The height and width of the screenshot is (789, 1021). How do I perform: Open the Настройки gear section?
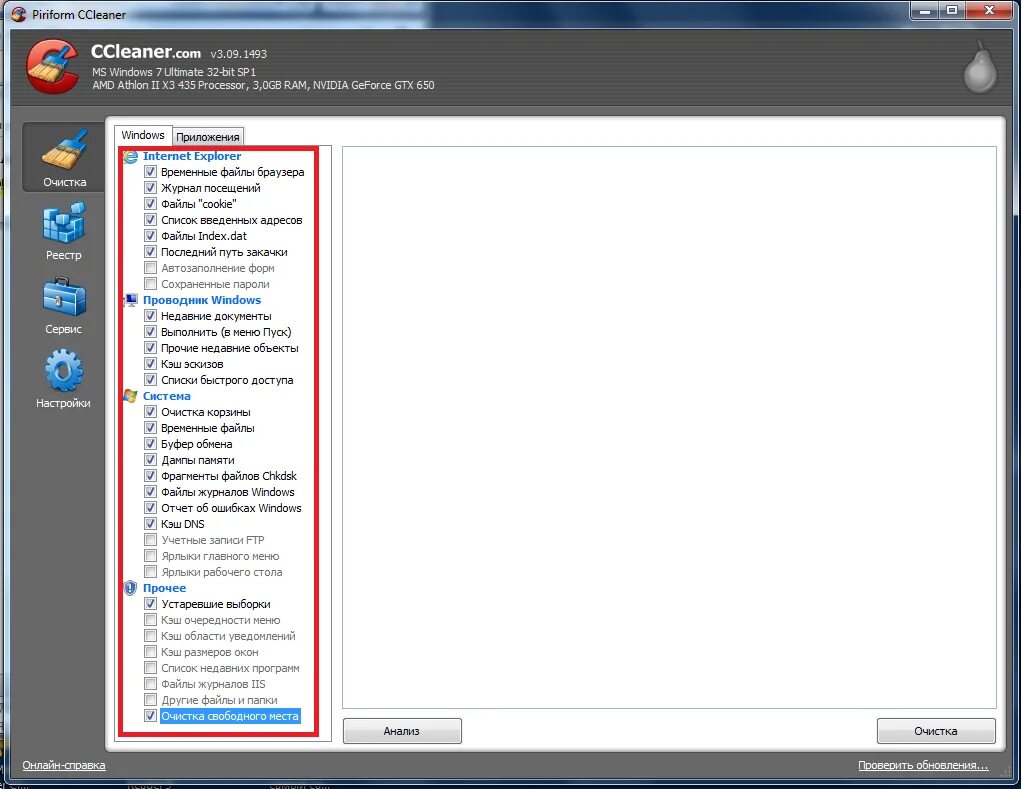pos(64,380)
